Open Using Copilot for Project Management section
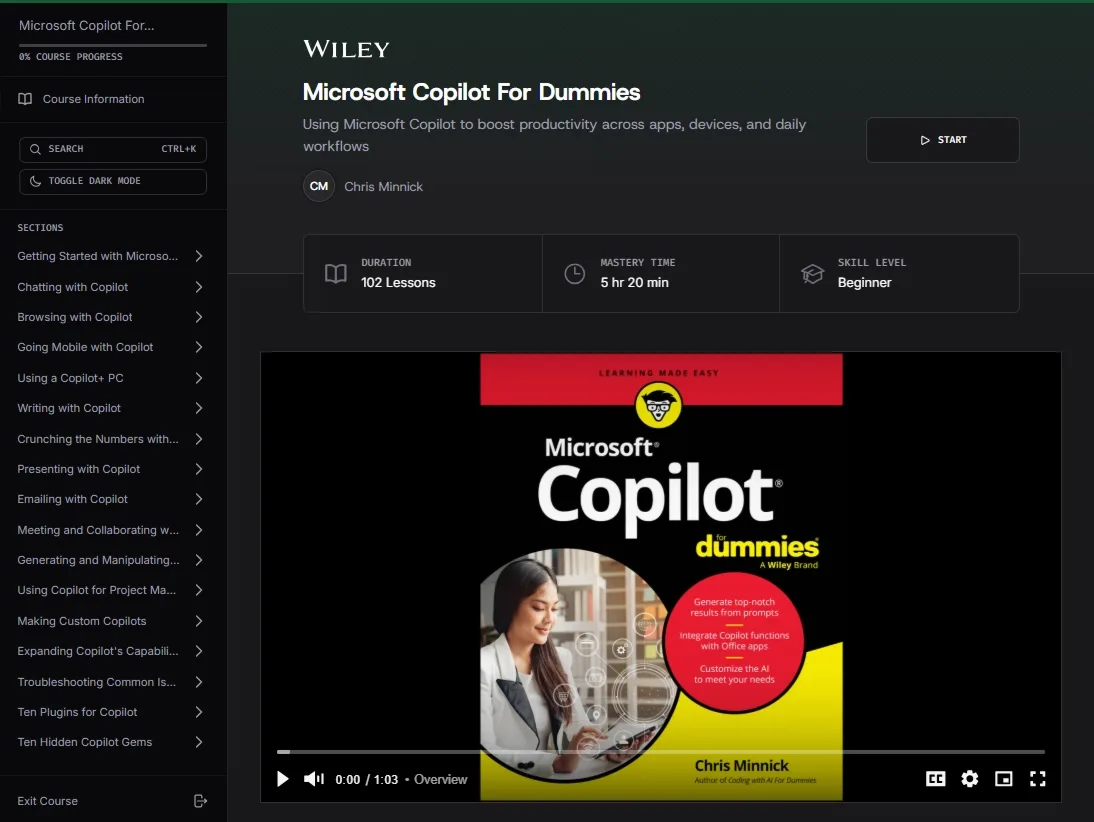Image resolution: width=1094 pixels, height=822 pixels. pyautogui.click(x=112, y=590)
